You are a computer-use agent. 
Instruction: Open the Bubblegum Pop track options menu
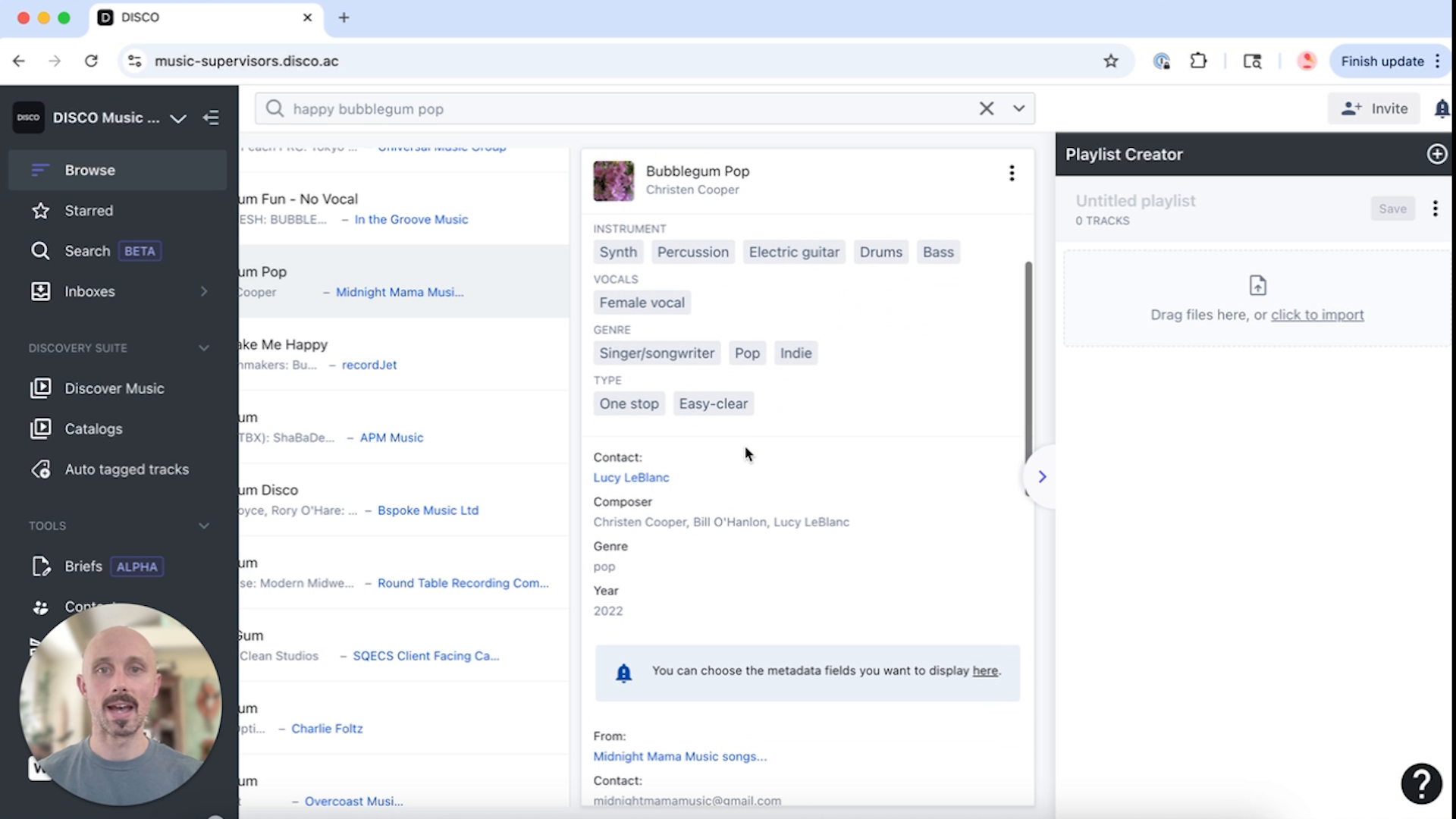[1012, 173]
